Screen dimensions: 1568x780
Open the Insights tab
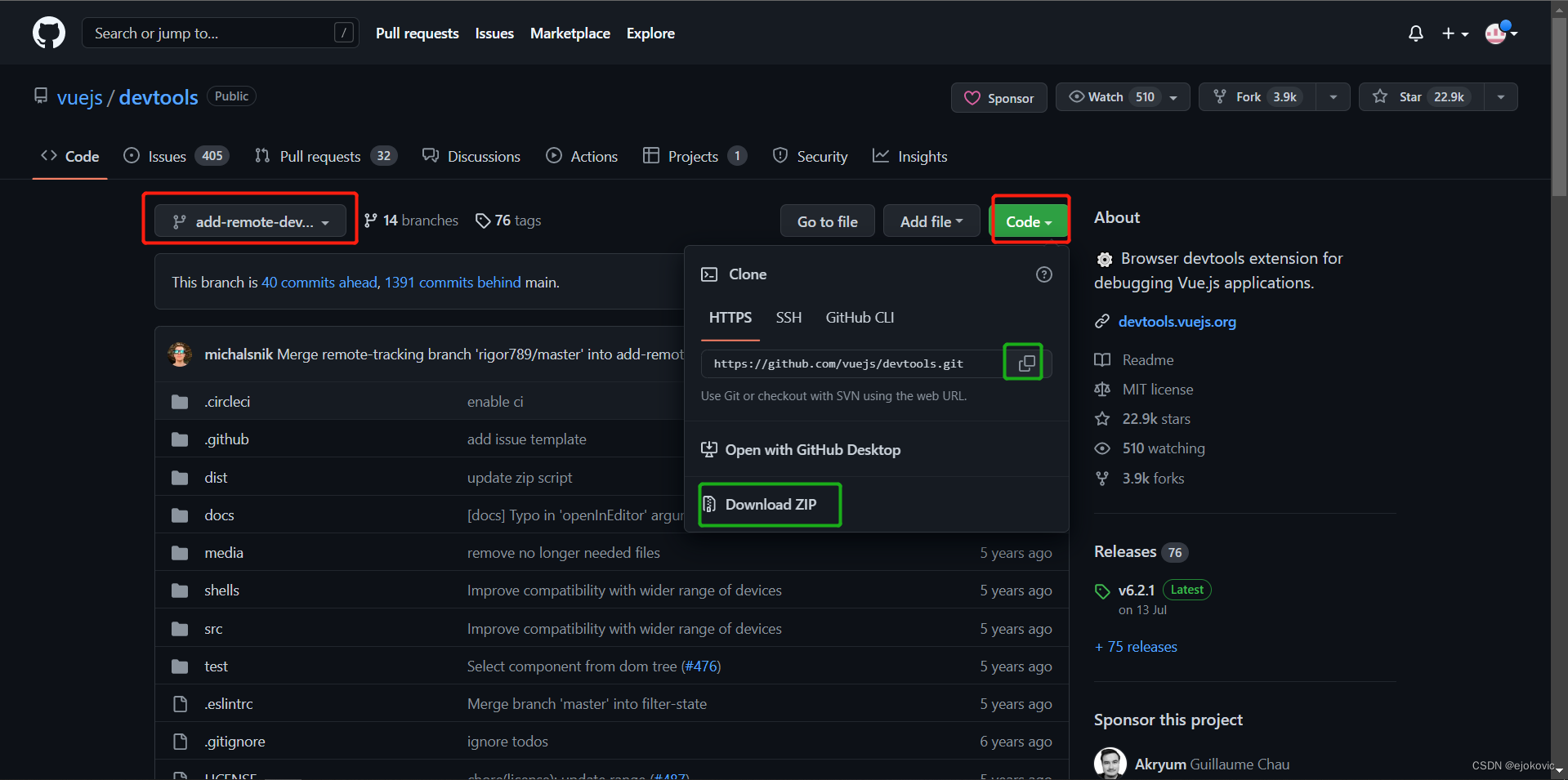click(x=909, y=156)
